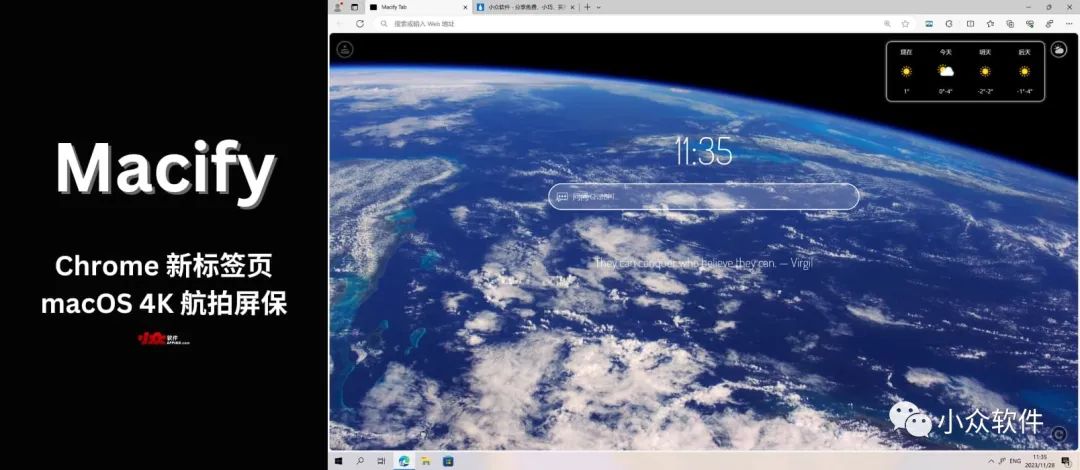Expand the system tray hidden icons
This screenshot has height=470, width=1080.
(990, 460)
